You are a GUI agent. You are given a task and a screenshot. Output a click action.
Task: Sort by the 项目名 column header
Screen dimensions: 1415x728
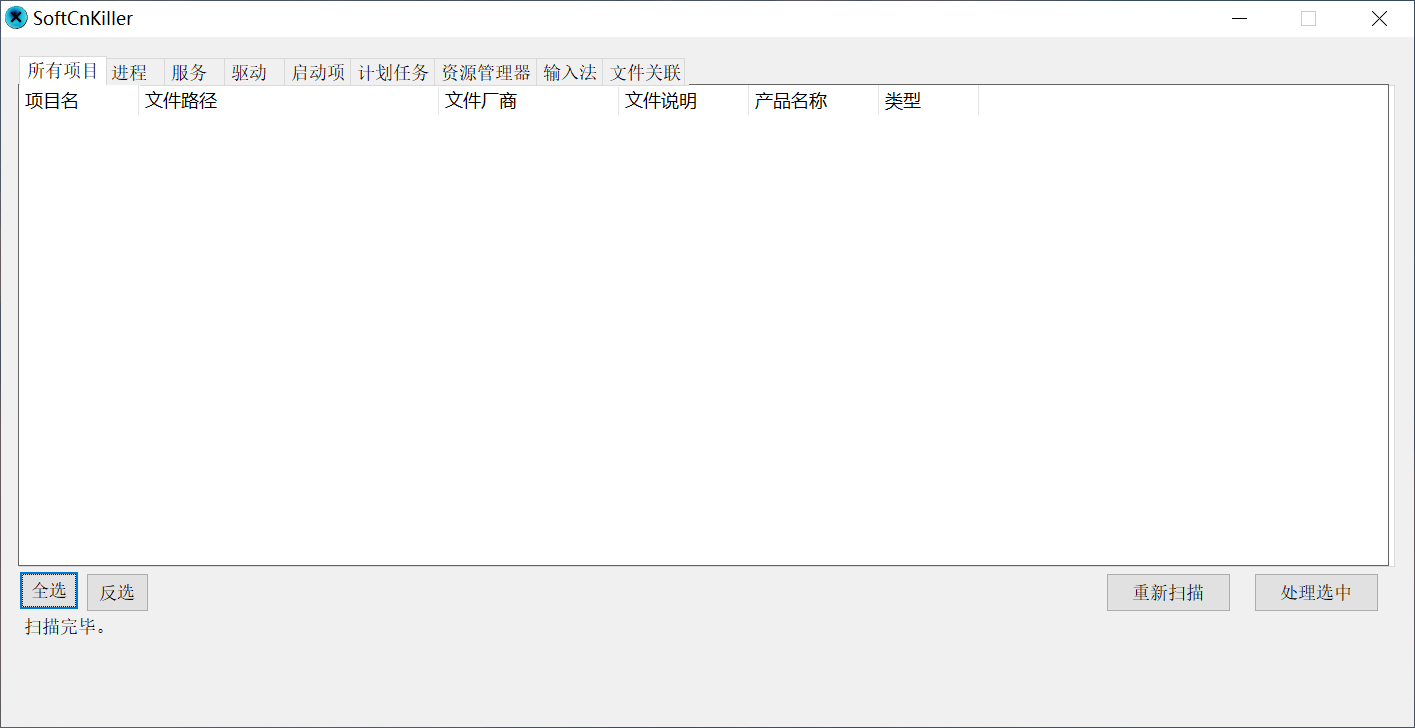(79, 101)
